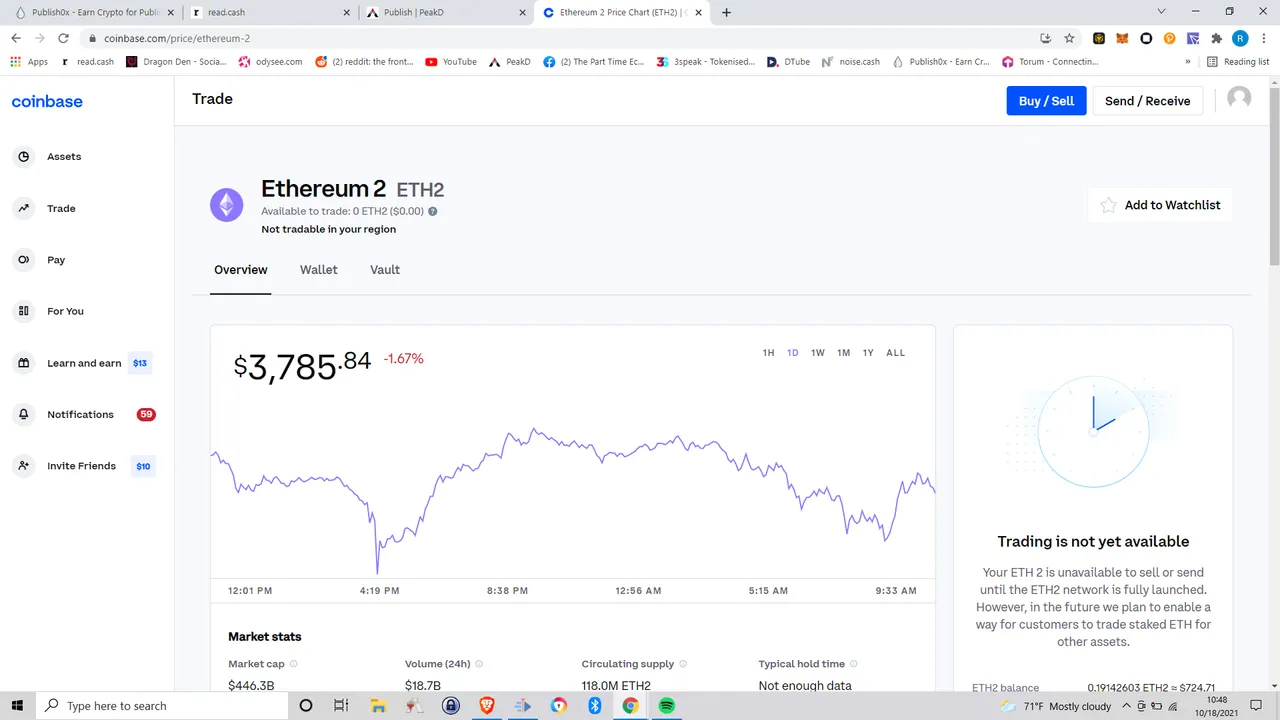1280x720 pixels.
Task: Click the Ethereum 2 coin logo
Action: (x=227, y=205)
